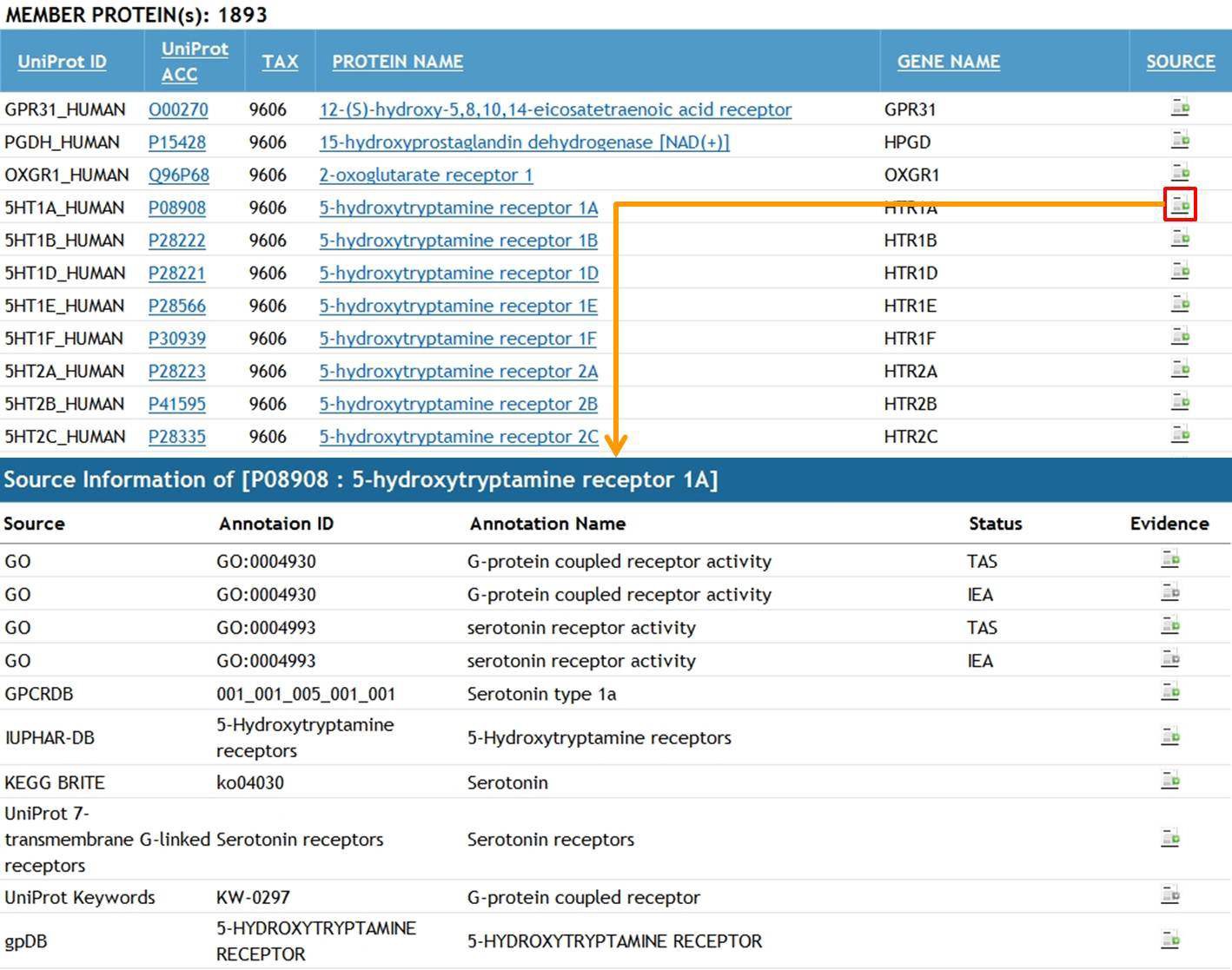The width and height of the screenshot is (1232, 970).
Task: View evidence for UniProt 7-transmembrane Serotonin receptors
Action: (1170, 838)
